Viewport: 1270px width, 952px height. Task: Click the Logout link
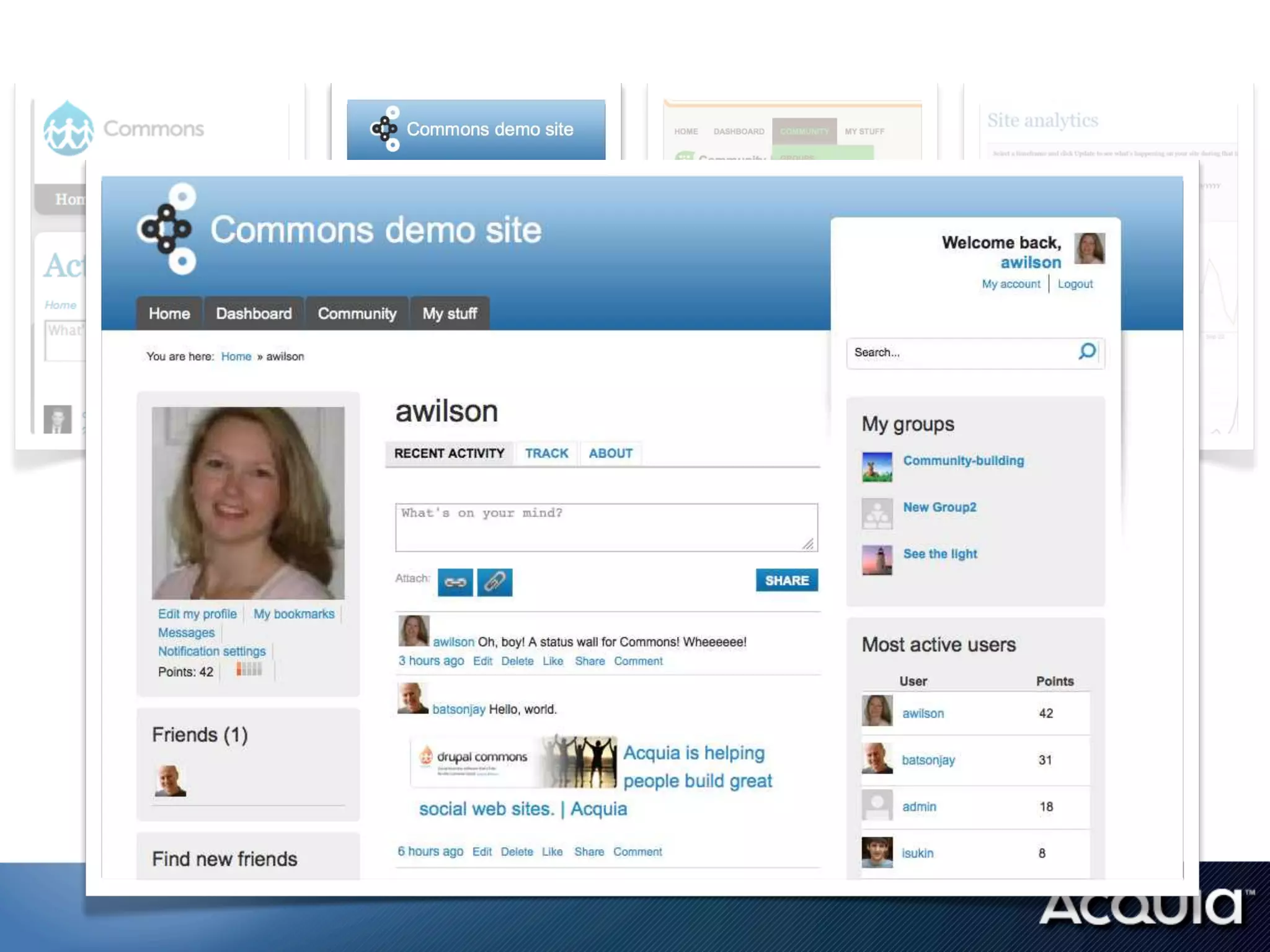click(1075, 284)
